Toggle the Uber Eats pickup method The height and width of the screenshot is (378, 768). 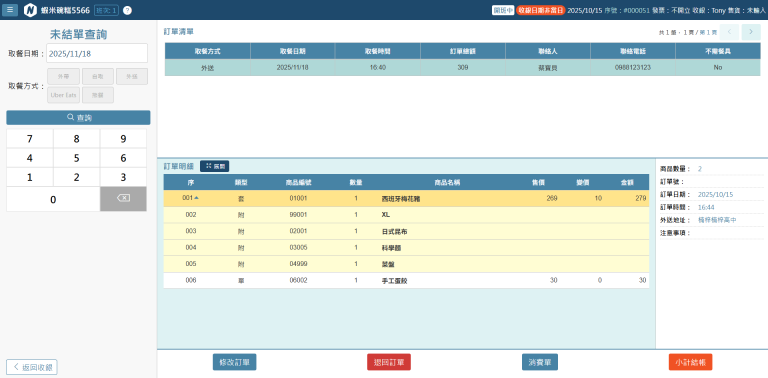click(x=64, y=95)
